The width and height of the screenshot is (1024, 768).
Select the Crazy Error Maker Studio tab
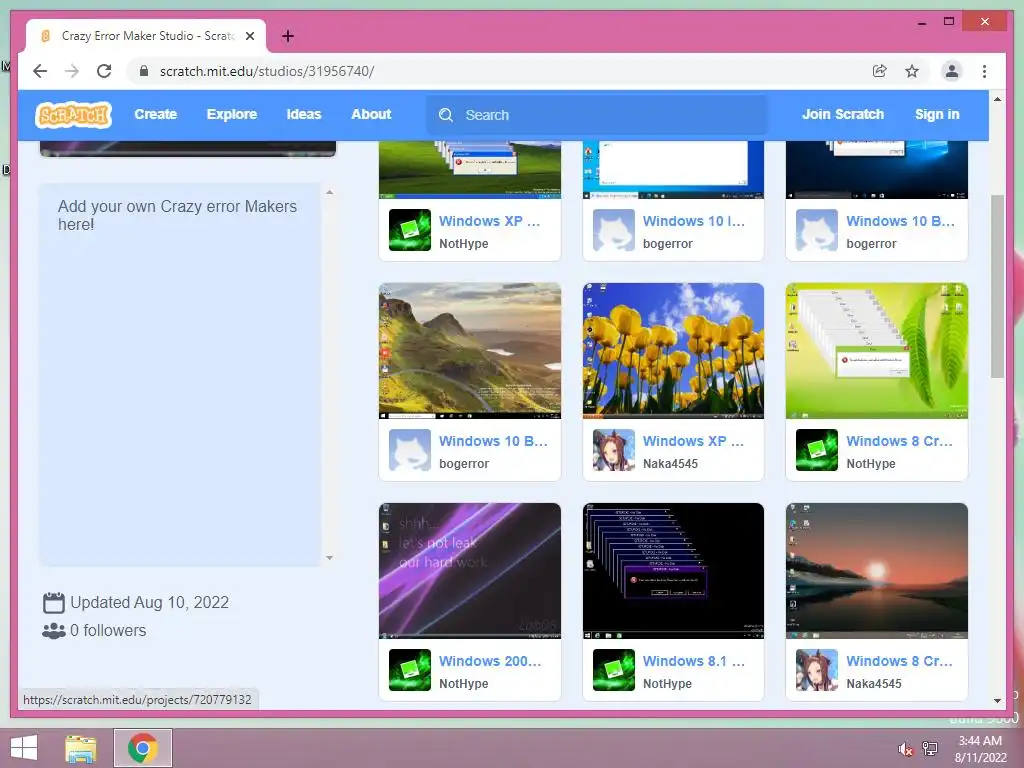[144, 36]
